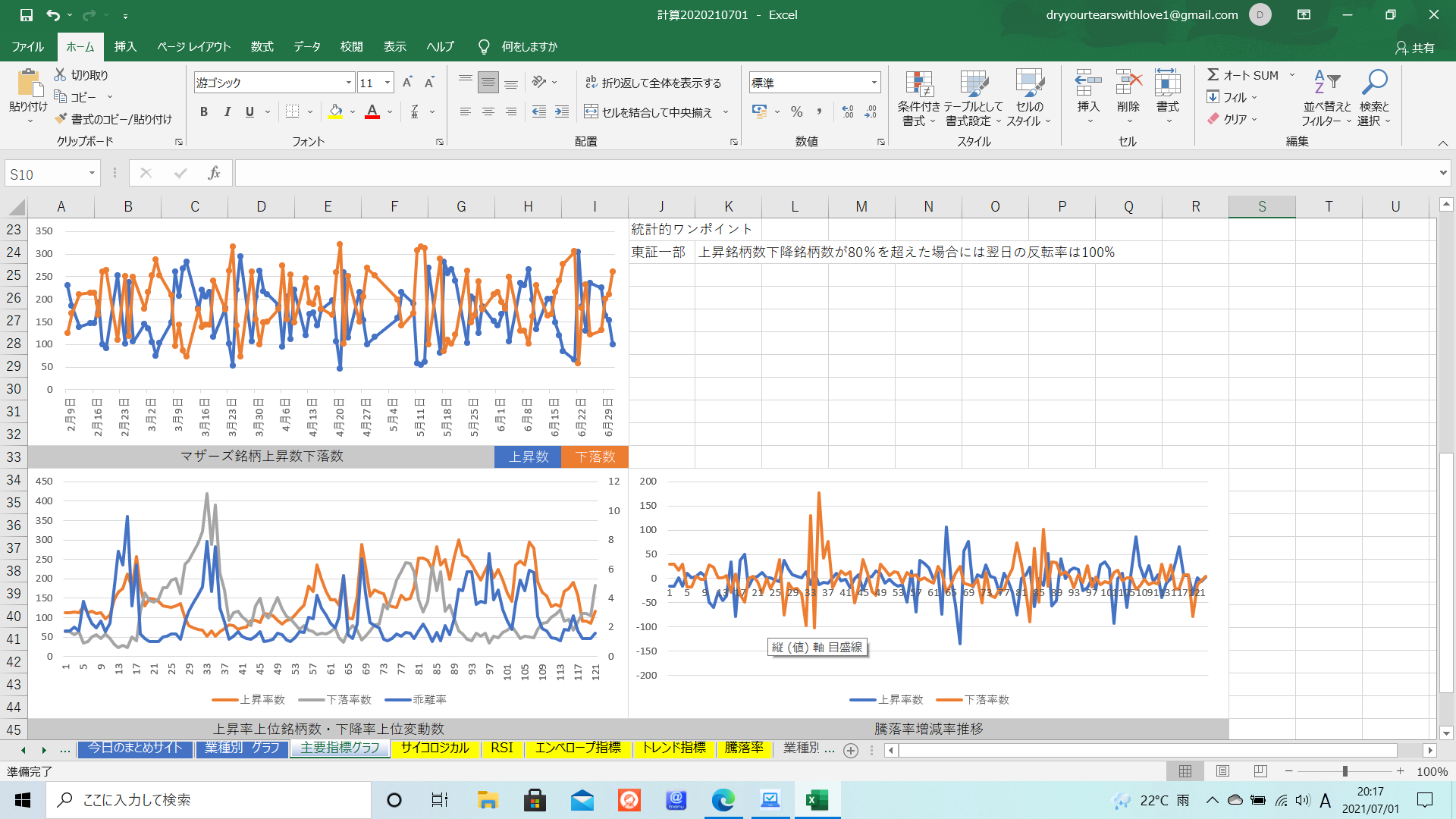Switch to the RSI sheet tab
This screenshot has width=1456, height=819.
[501, 748]
